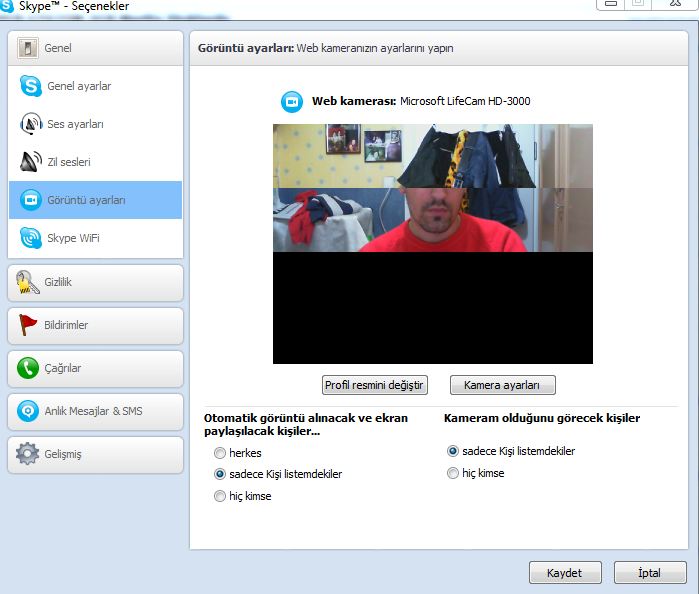Click the speaker icon for Zil sesleri

(31, 161)
